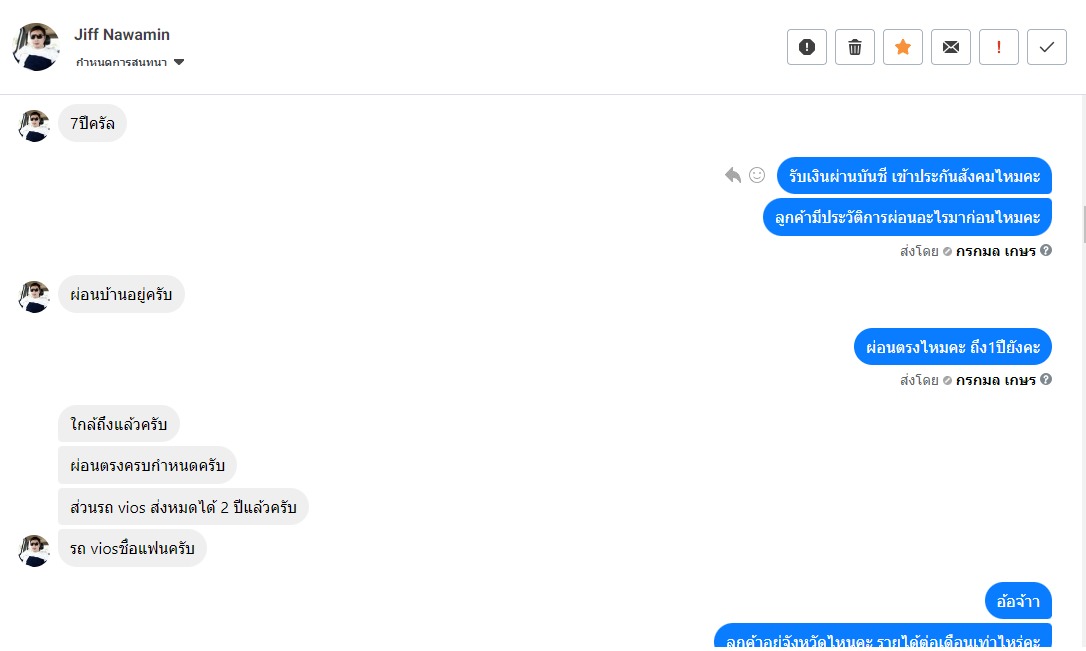Click the reply arrow beside the first blue message
Screen dimensions: 1086x651
(x=733, y=175)
